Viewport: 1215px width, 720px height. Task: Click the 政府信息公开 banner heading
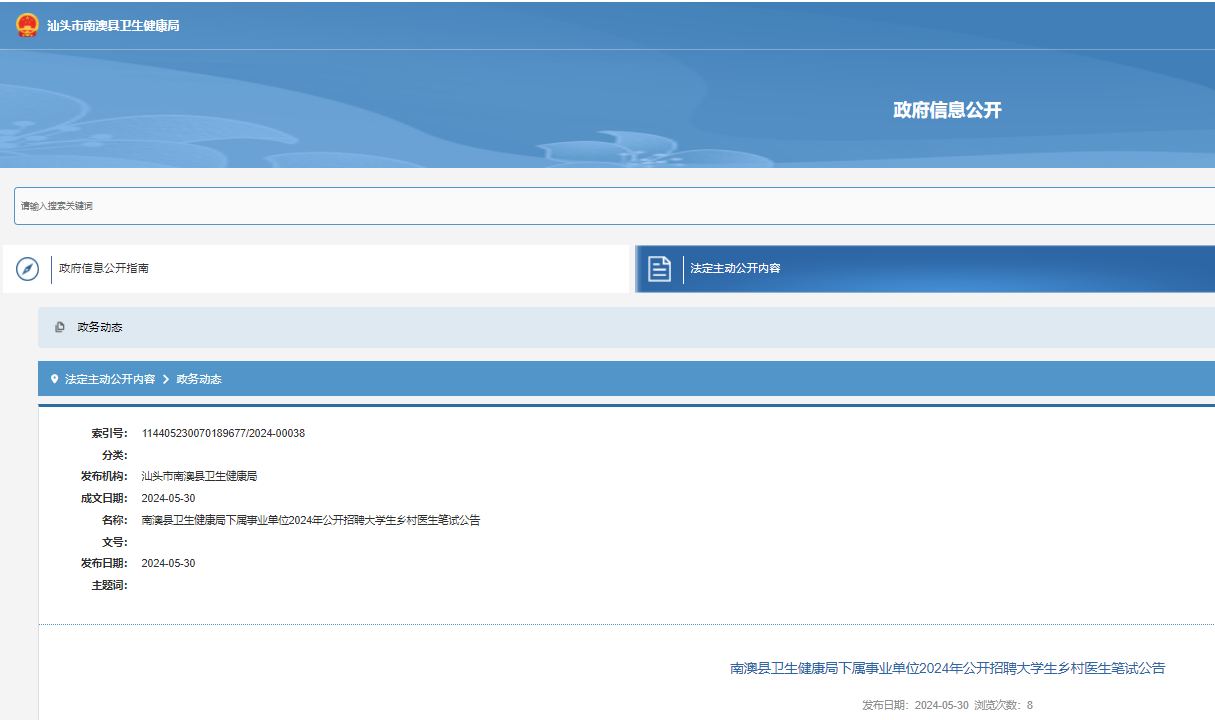coord(946,110)
